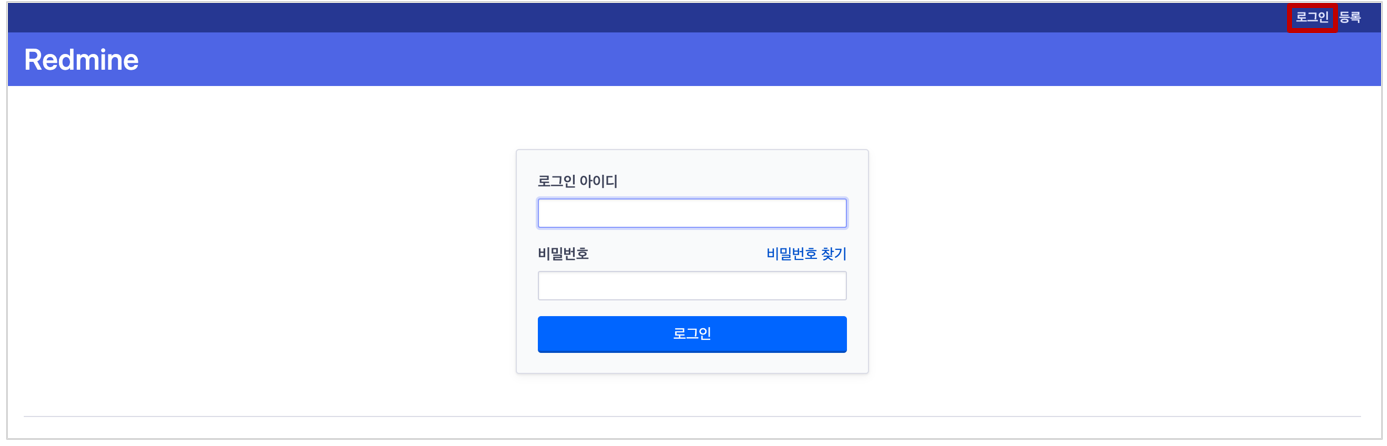Select the password entry box below 비밀번호

click(x=692, y=286)
